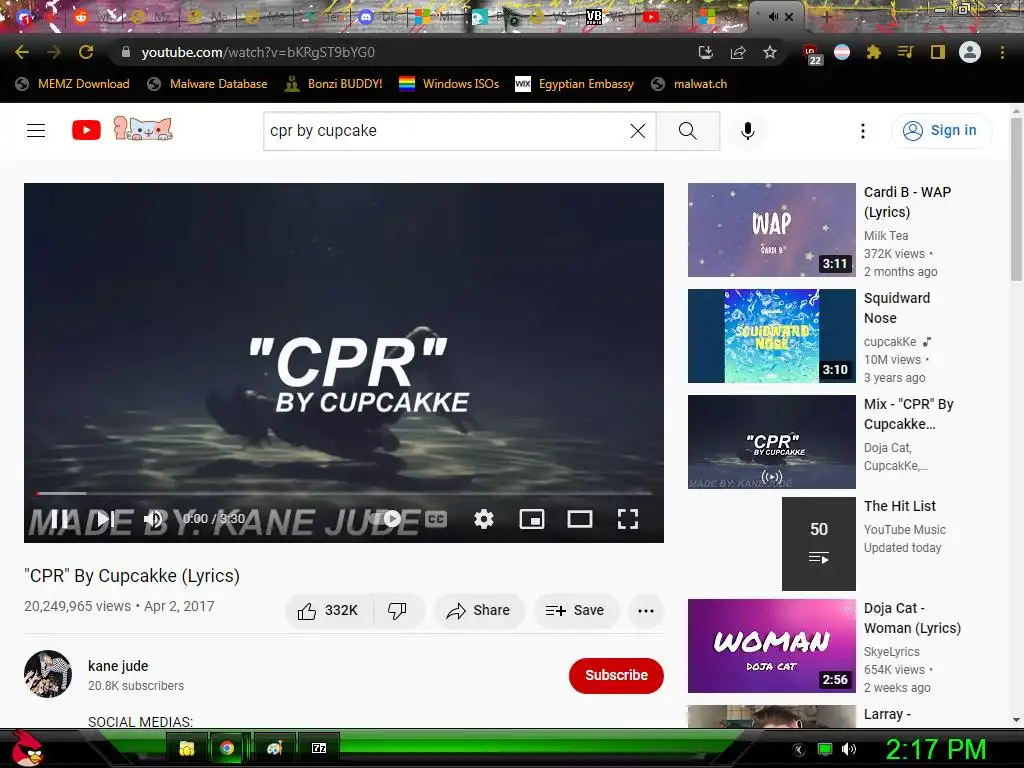Open Chrome's three-dot menu
Image resolution: width=1024 pixels, height=768 pixels.
[x=1002, y=52]
